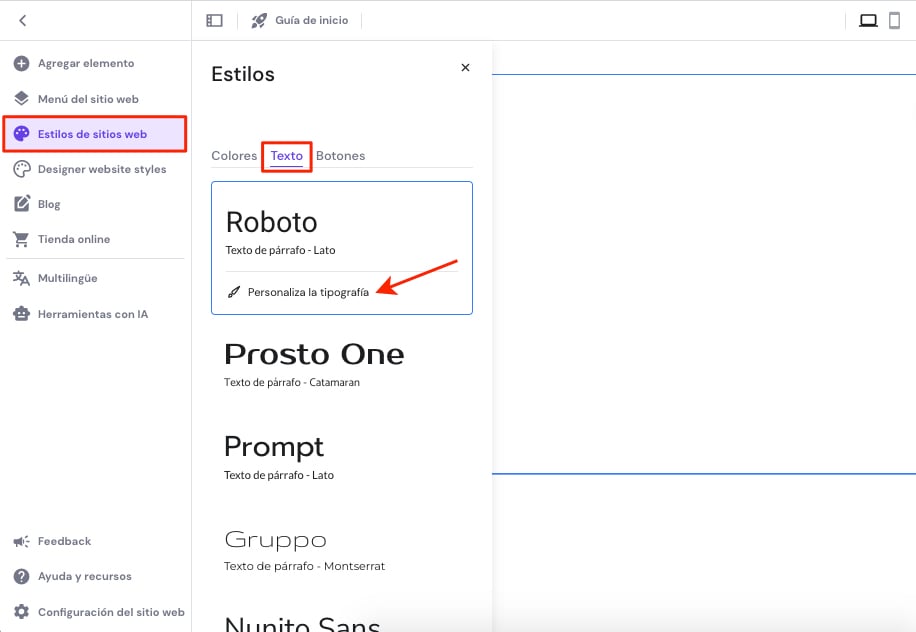Screen dimensions: 916x632
Task: Click the shopping cart icon for Tienda online
Action: pyautogui.click(x=22, y=239)
